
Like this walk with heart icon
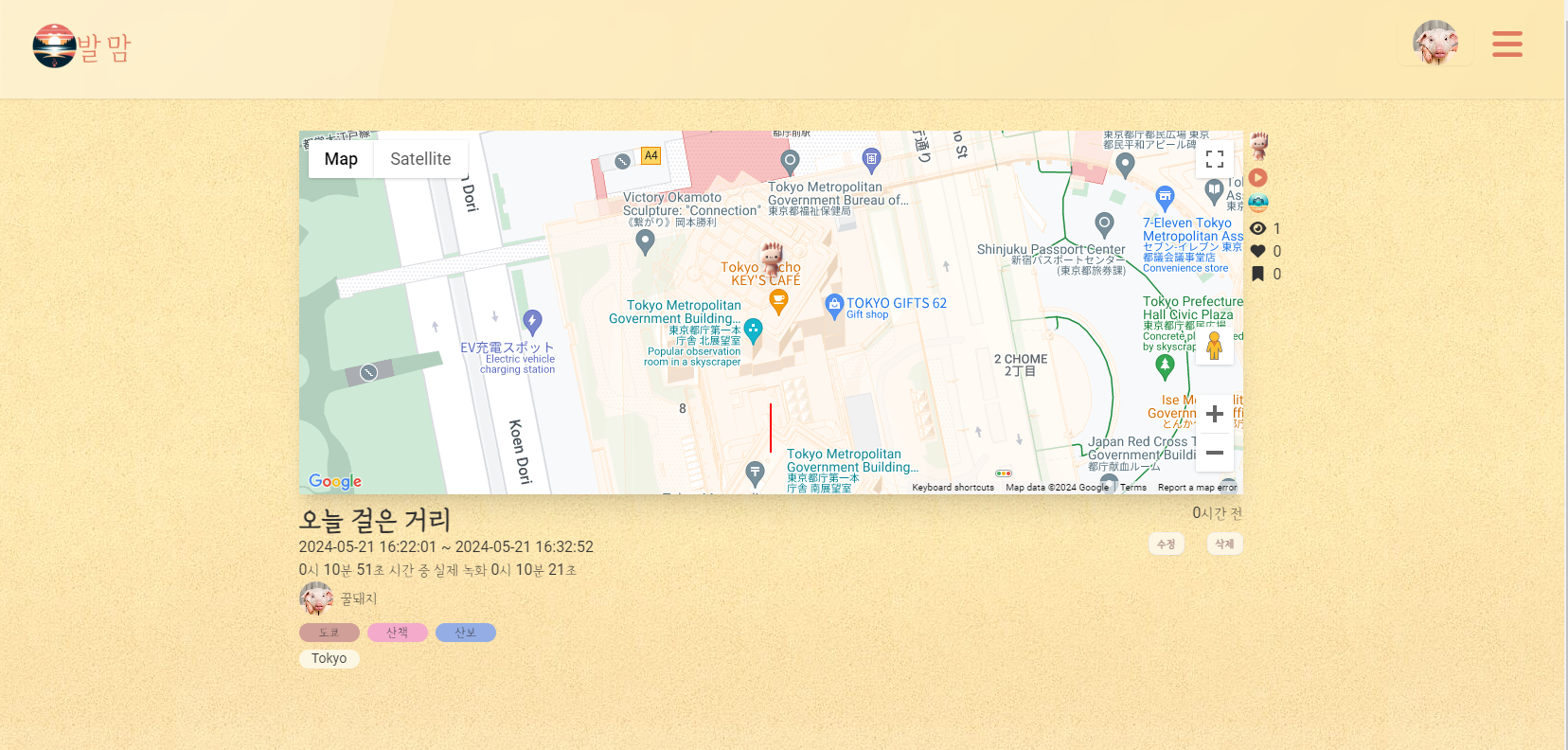[1257, 251]
